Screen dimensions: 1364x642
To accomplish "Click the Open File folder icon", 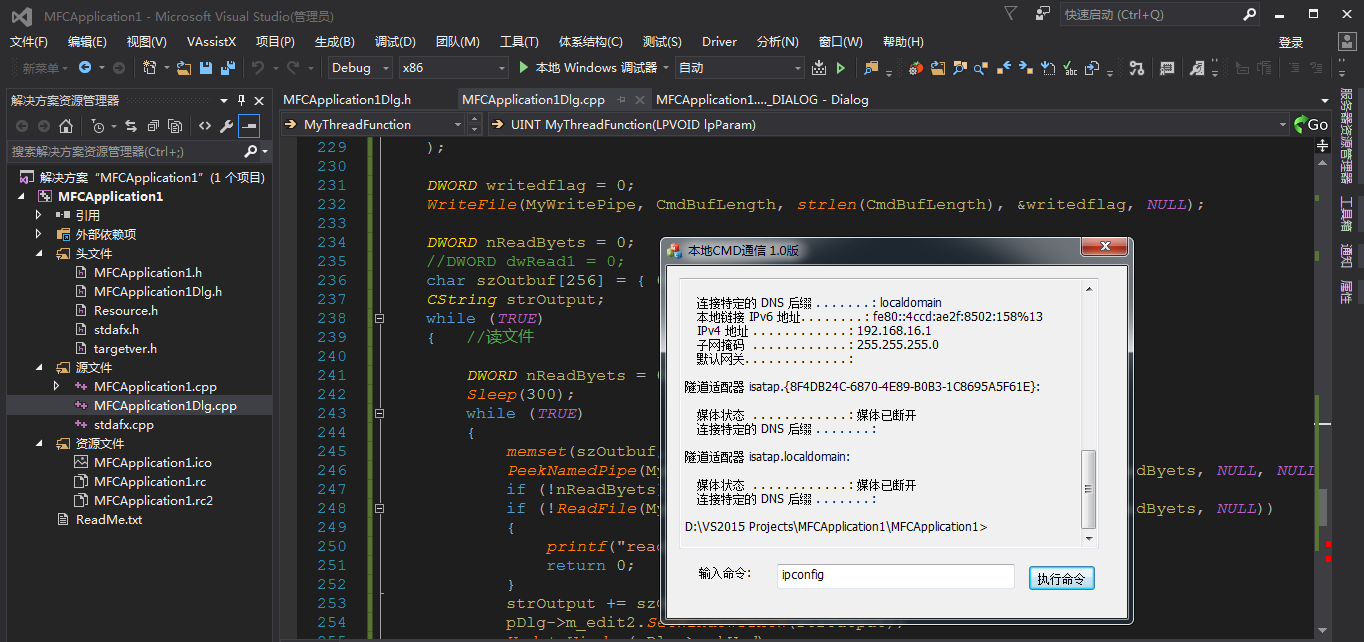I will click(184, 67).
